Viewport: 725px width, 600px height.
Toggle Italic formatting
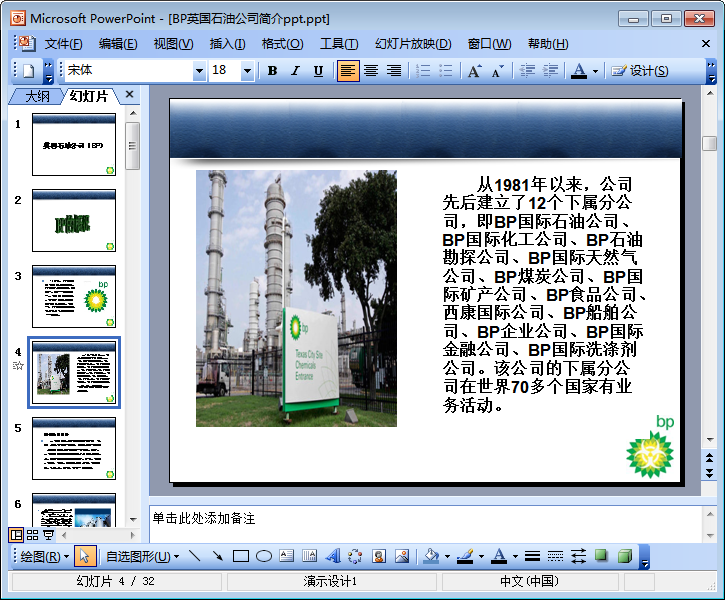click(295, 71)
